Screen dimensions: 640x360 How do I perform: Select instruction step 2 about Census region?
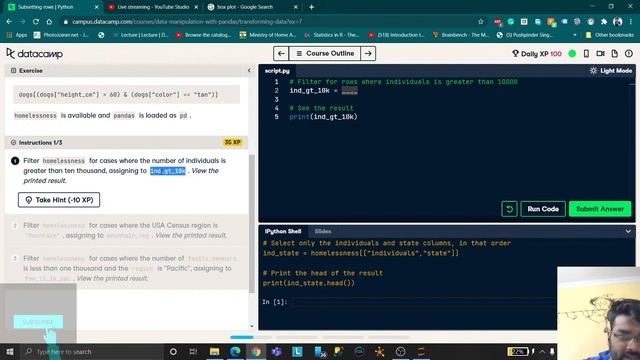coord(127,231)
